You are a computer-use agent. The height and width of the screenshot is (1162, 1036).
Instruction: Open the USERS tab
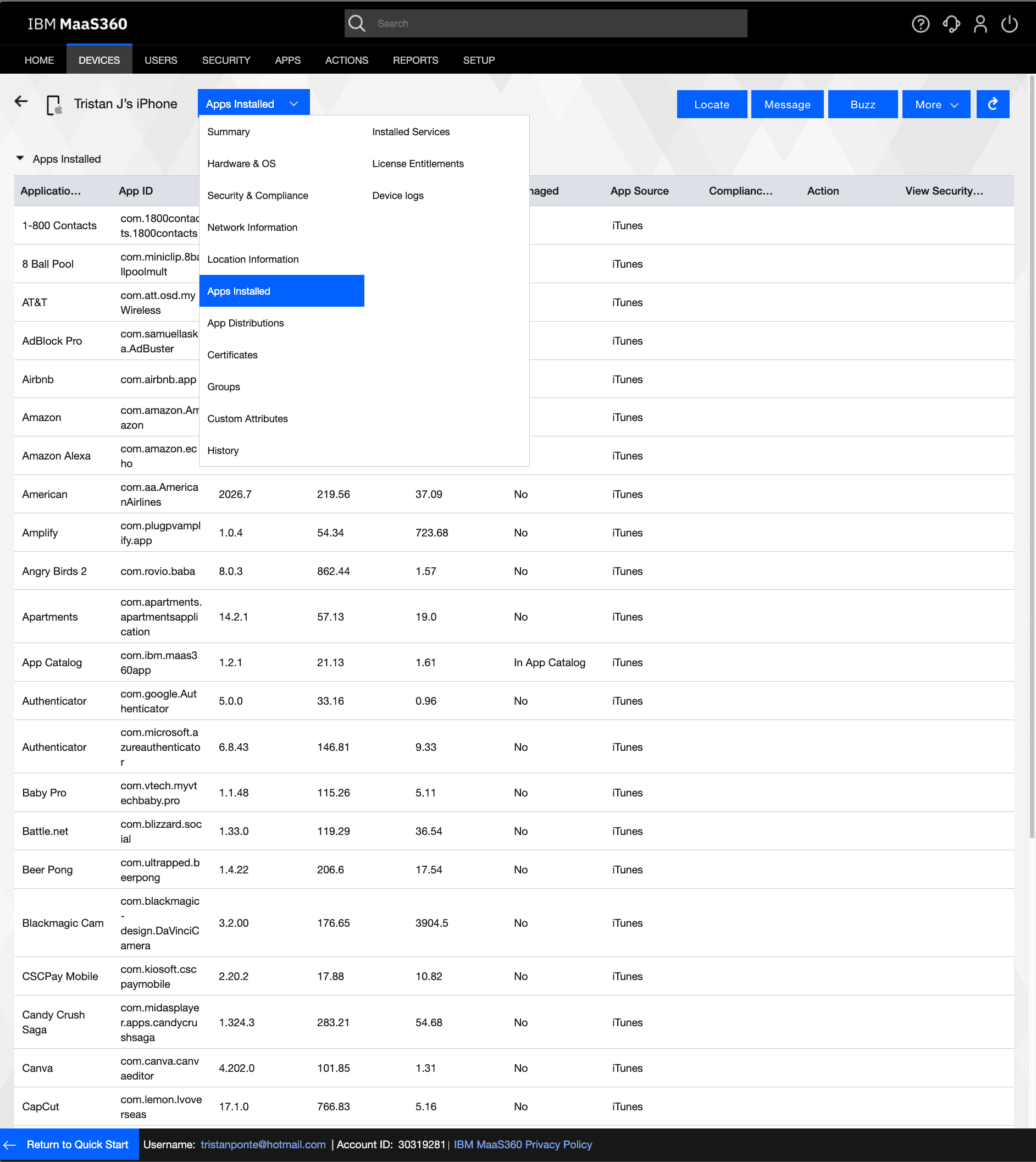tap(160, 60)
